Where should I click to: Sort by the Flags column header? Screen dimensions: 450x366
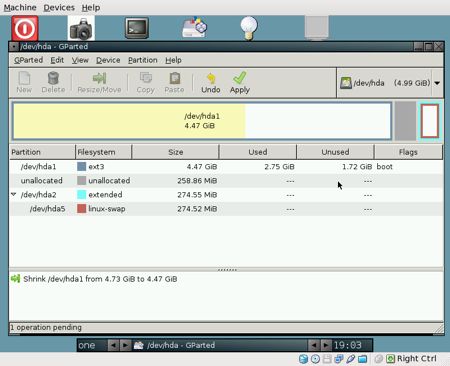(x=408, y=152)
